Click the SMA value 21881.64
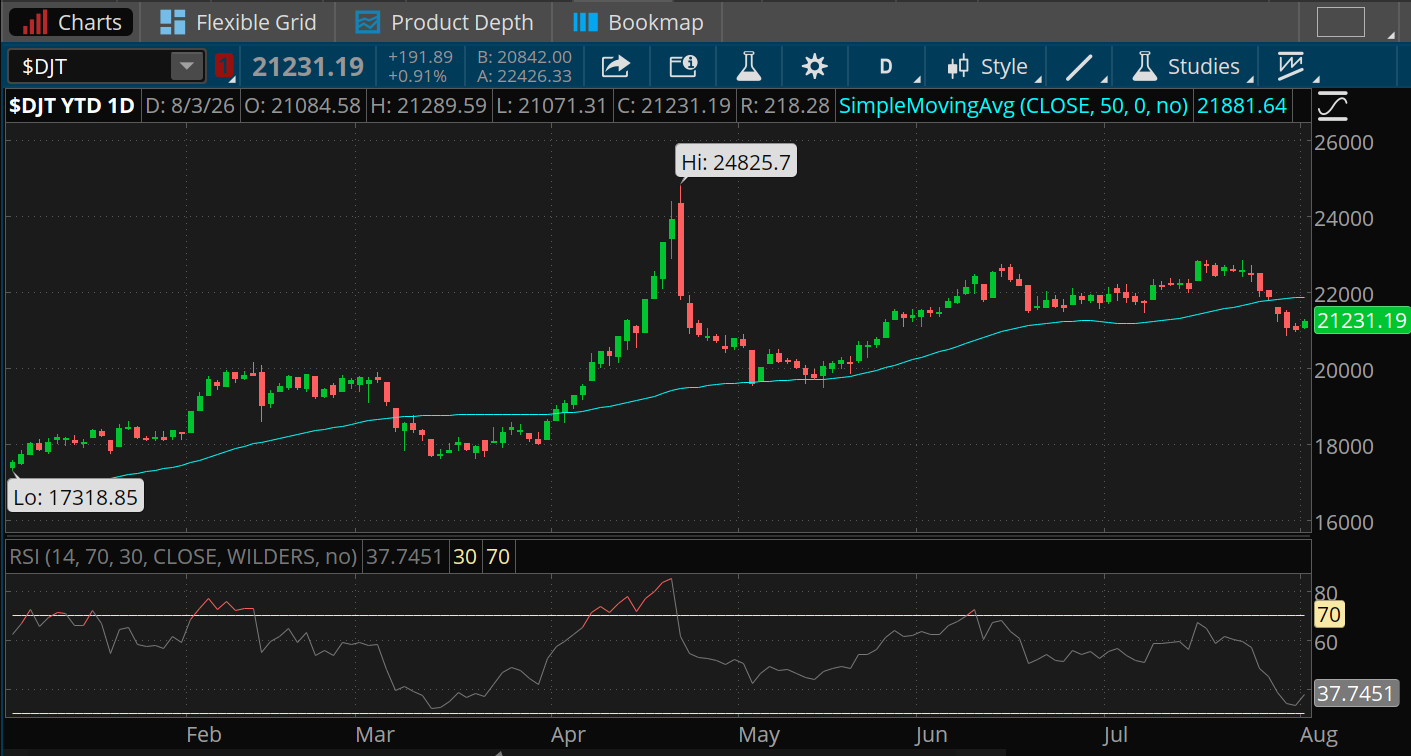Viewport: 1411px width, 756px height. point(1241,105)
